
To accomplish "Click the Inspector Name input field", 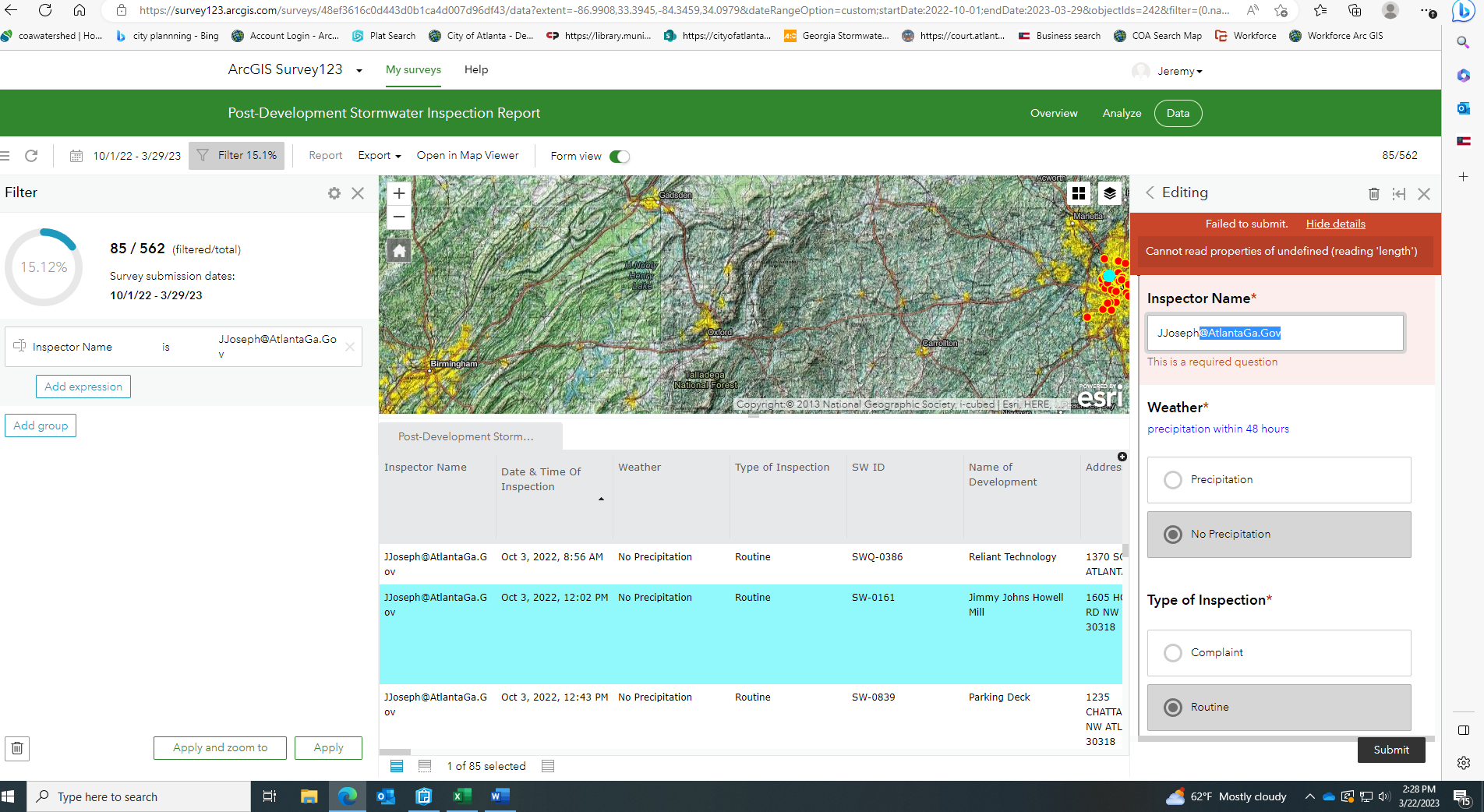I will point(1276,333).
